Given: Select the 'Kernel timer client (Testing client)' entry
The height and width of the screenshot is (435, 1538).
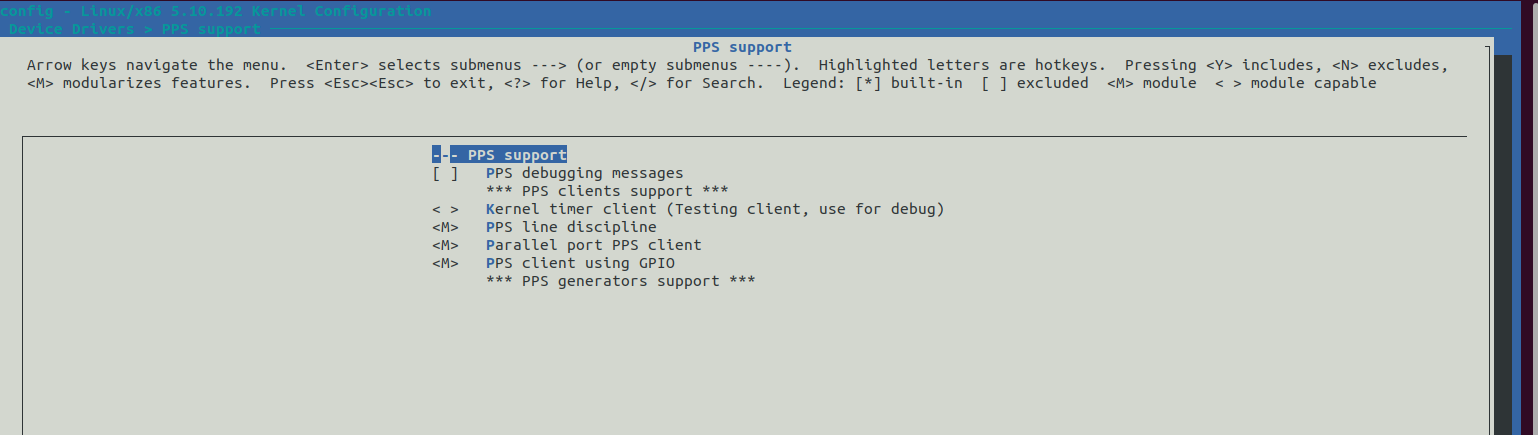Looking at the screenshot, I should (x=715, y=209).
